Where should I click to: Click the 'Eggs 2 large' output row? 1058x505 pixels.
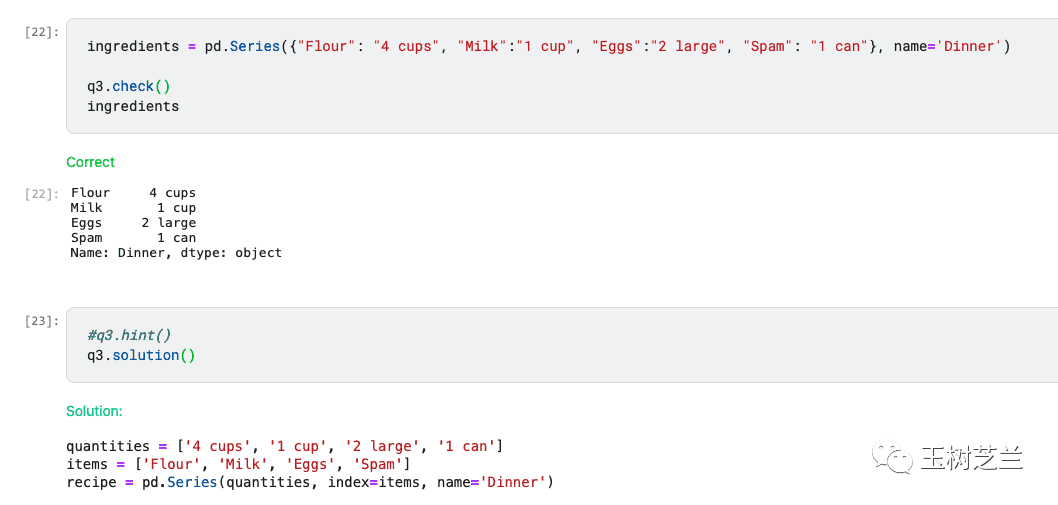coord(133,223)
